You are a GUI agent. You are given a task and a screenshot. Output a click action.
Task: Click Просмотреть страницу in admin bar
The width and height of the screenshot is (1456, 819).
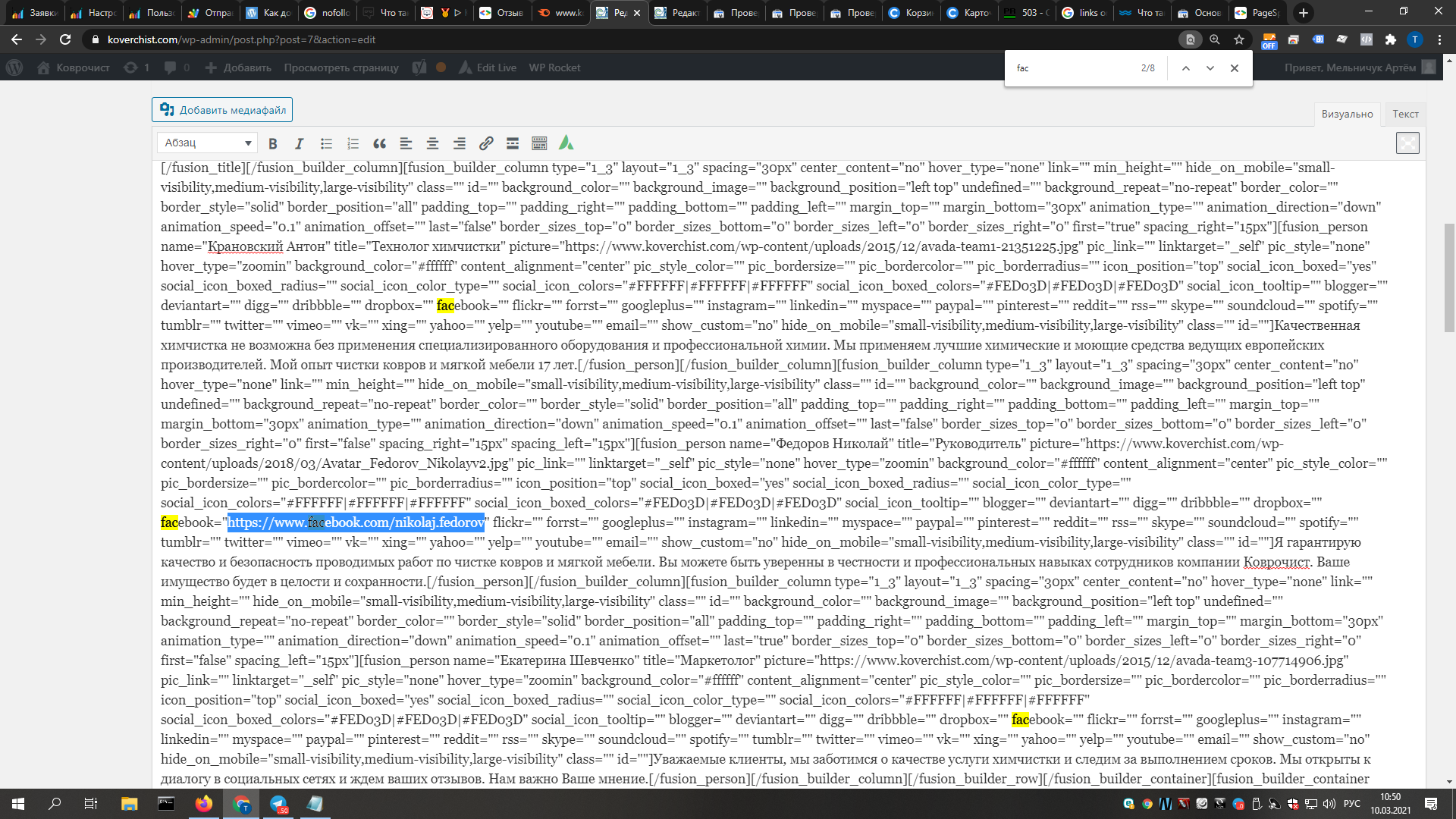pos(341,67)
